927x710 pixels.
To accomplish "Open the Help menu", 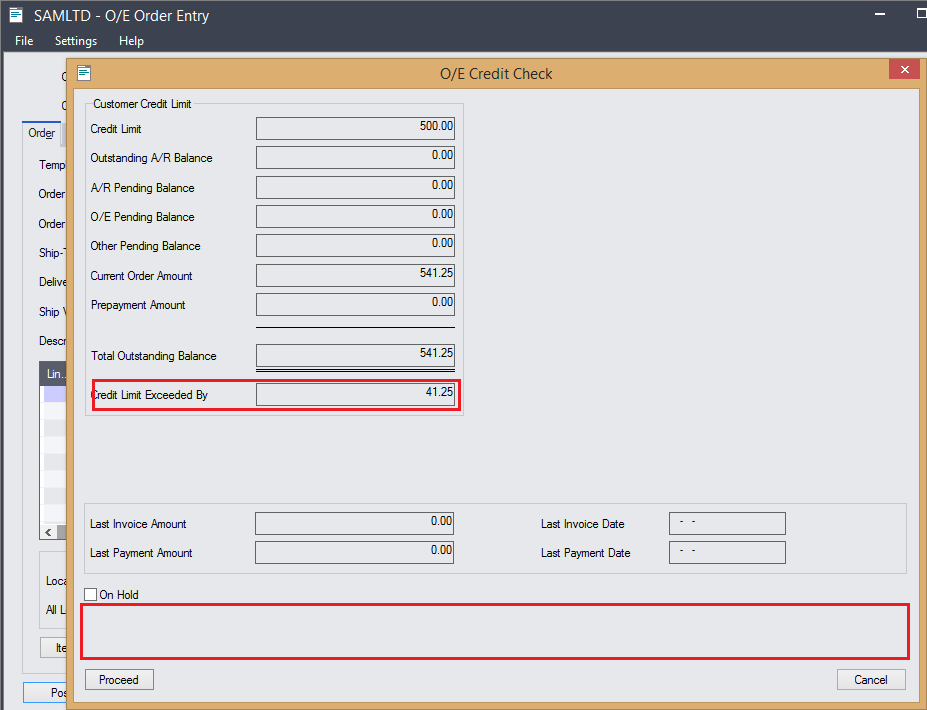I will coord(131,41).
